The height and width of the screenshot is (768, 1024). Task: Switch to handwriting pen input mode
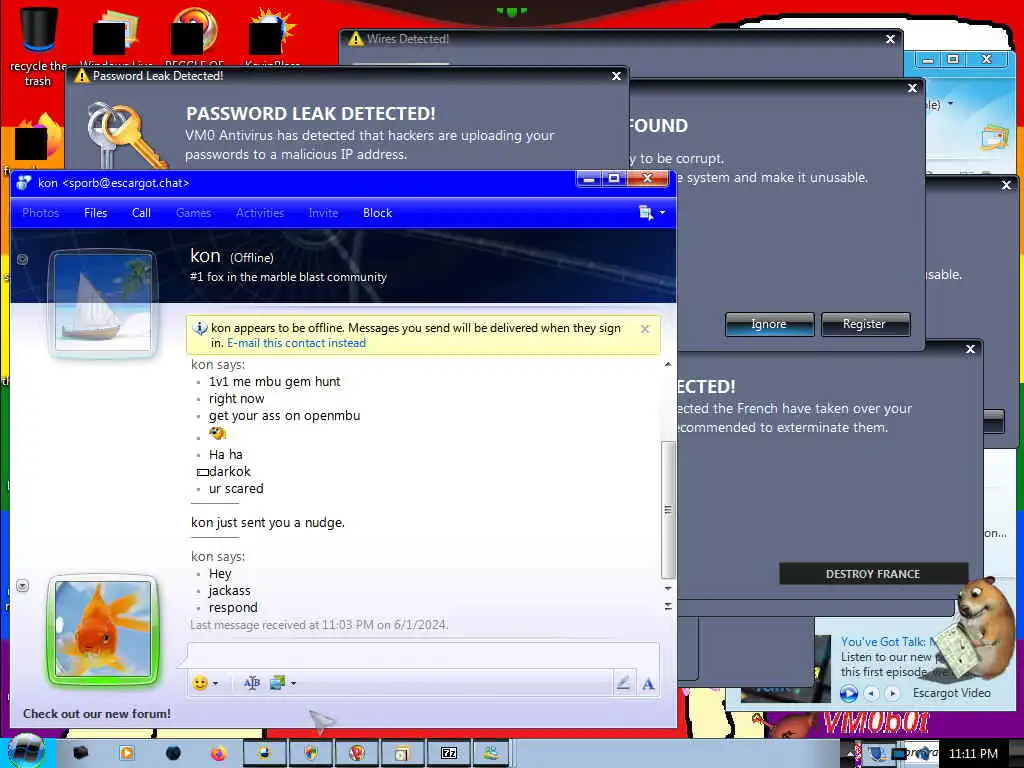tap(623, 683)
